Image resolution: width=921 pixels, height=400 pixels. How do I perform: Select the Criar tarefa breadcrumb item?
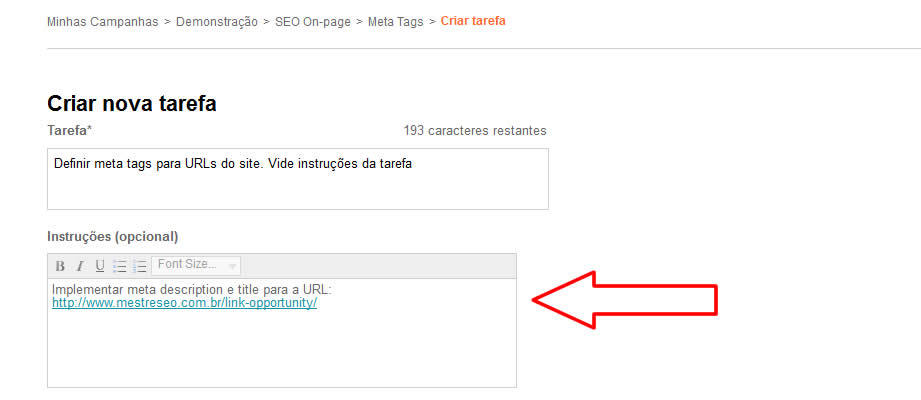(473, 22)
